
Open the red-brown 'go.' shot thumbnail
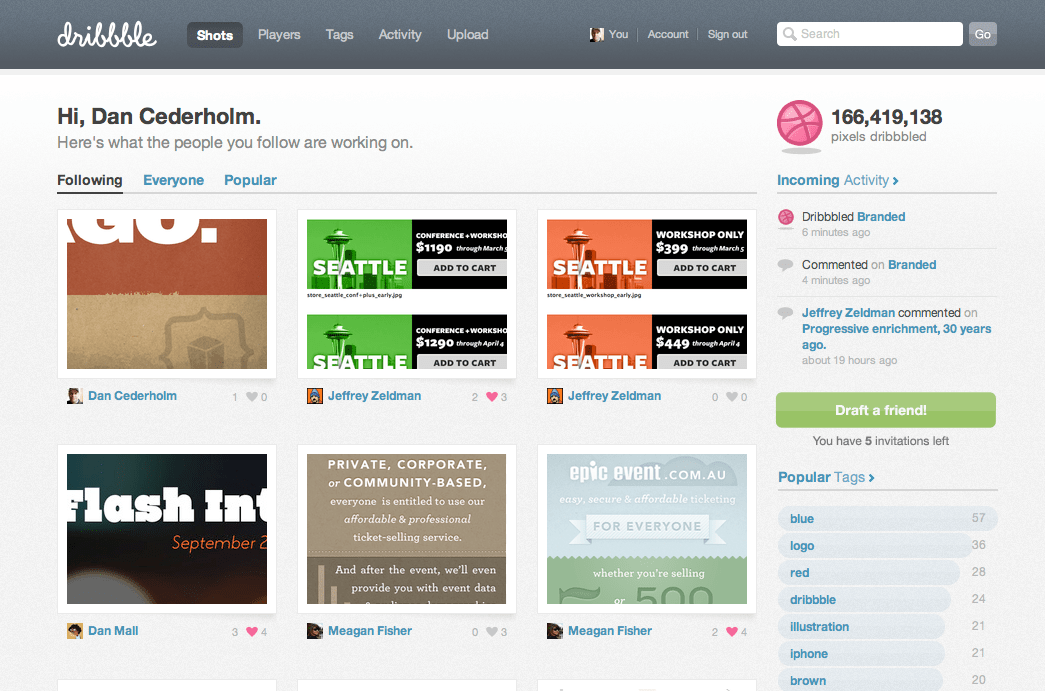167,294
